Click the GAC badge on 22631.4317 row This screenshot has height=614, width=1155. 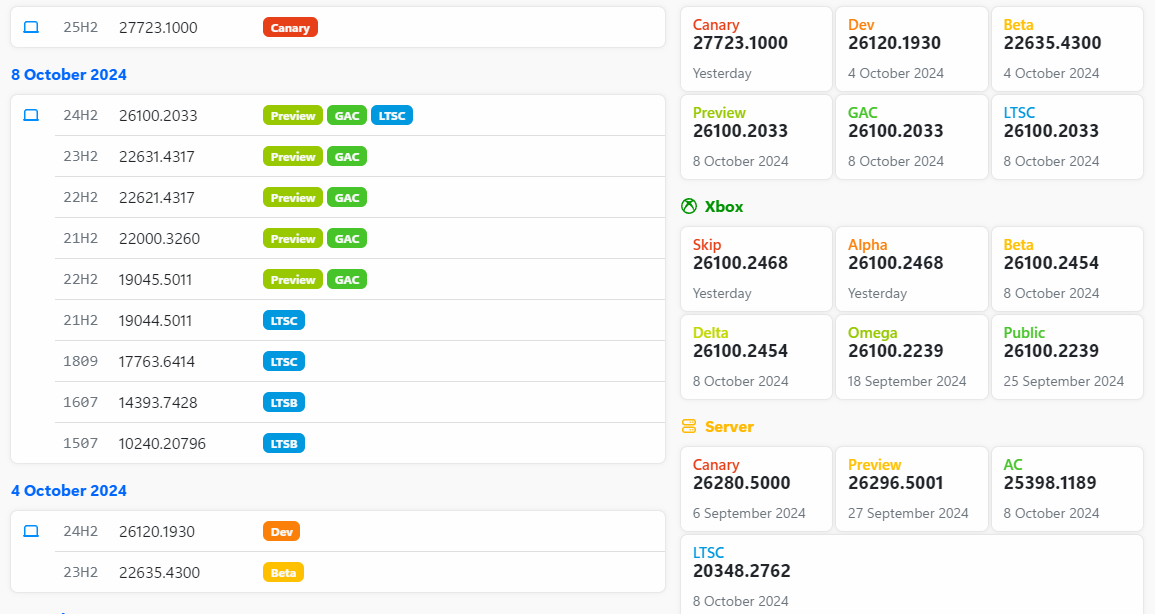(x=347, y=157)
